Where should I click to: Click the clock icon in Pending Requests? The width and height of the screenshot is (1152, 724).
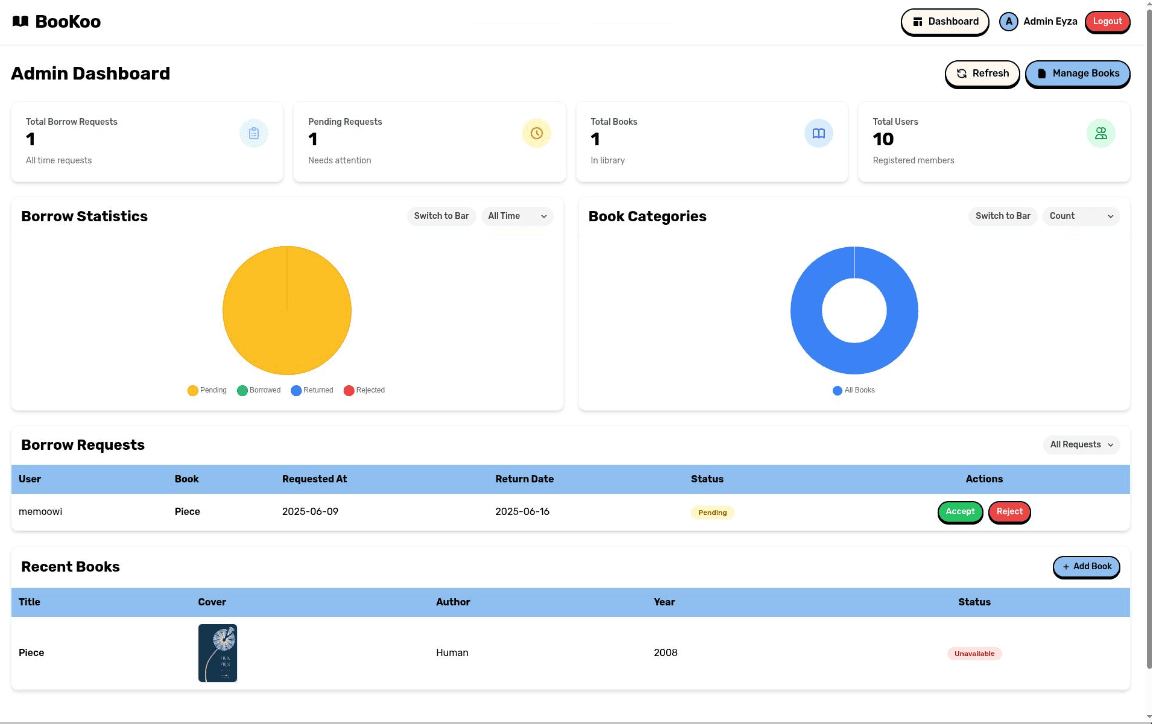point(537,133)
